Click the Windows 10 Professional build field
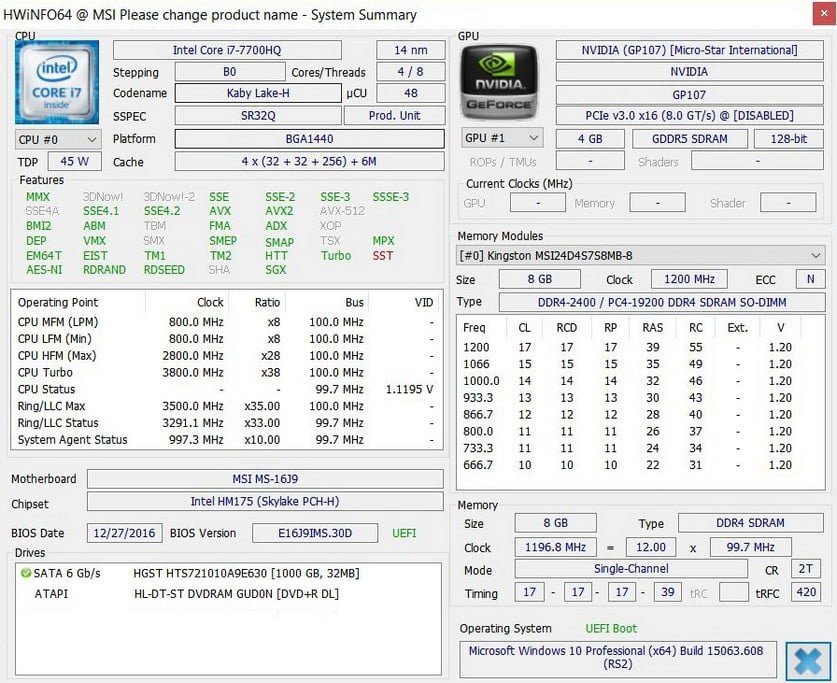 pos(617,658)
